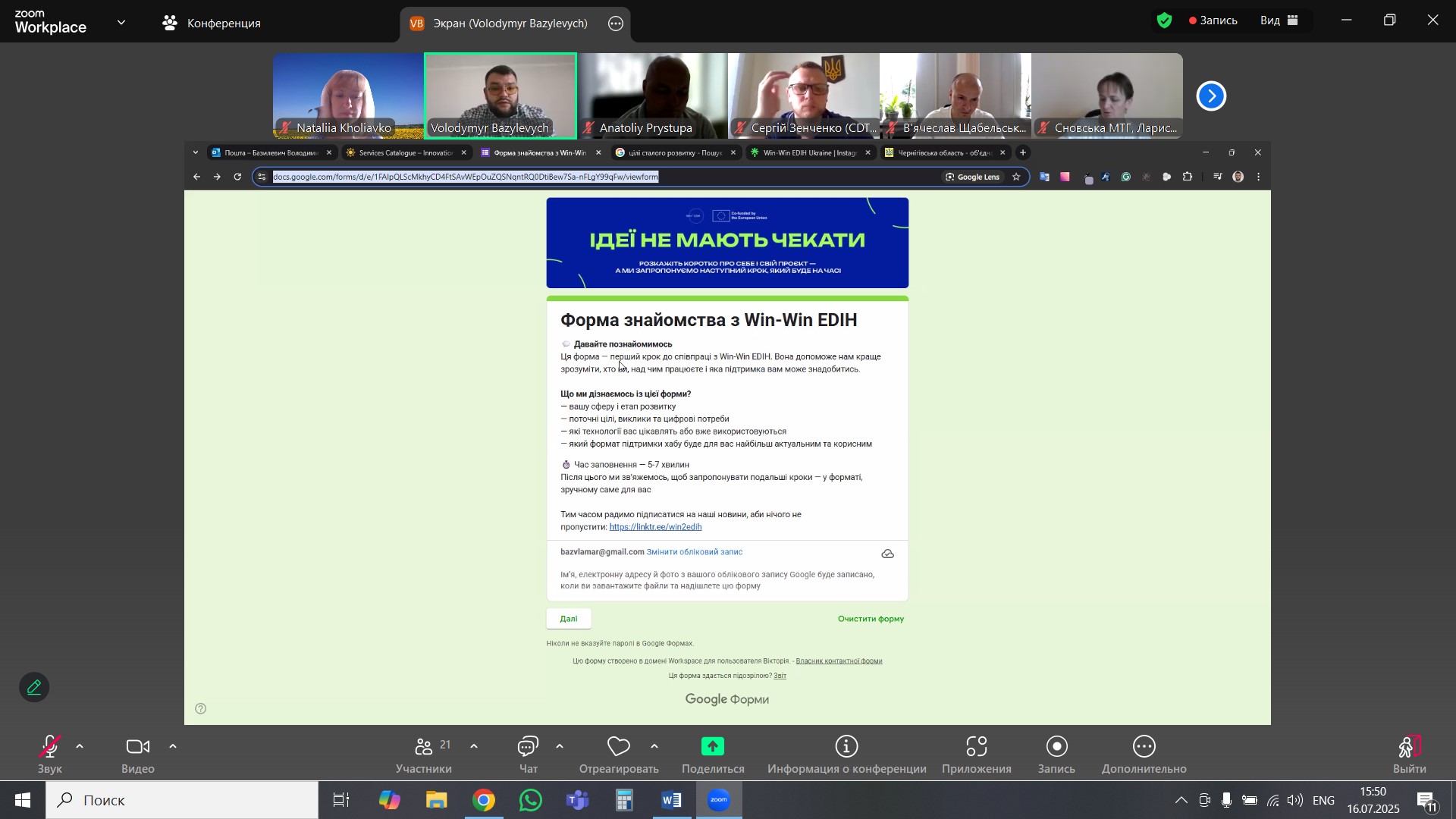Open the Zoom Chat icon

(x=528, y=748)
